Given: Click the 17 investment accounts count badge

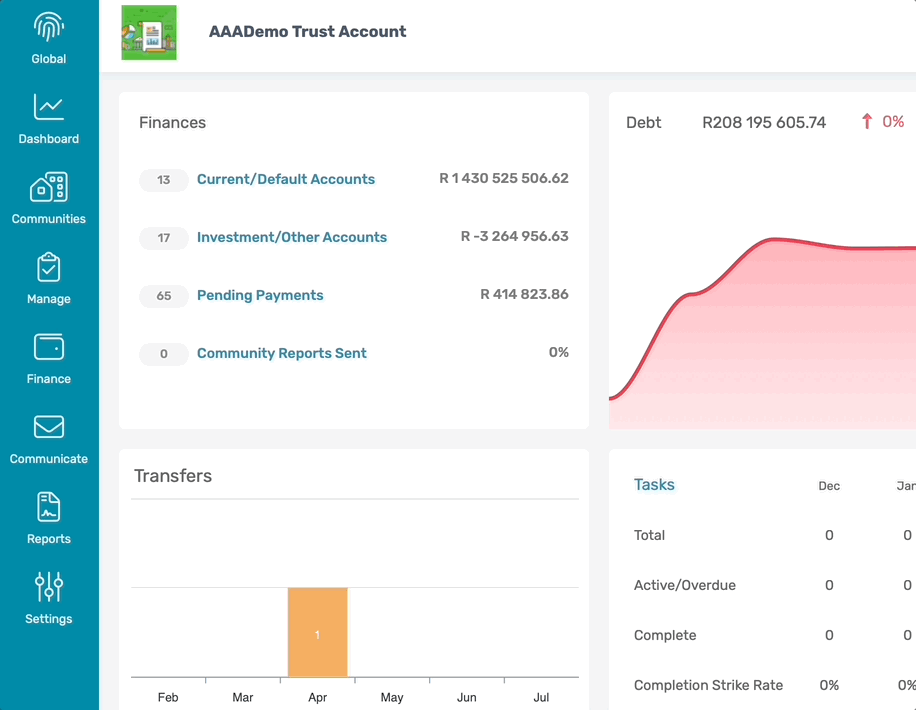Looking at the screenshot, I should coord(164,238).
